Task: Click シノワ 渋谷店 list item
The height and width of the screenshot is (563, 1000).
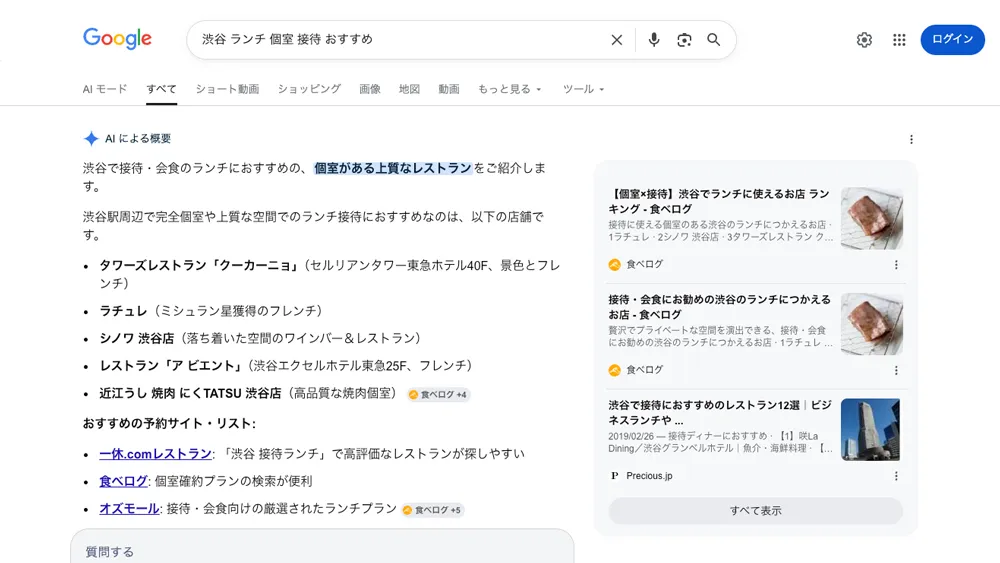Action: pyautogui.click(x=263, y=338)
